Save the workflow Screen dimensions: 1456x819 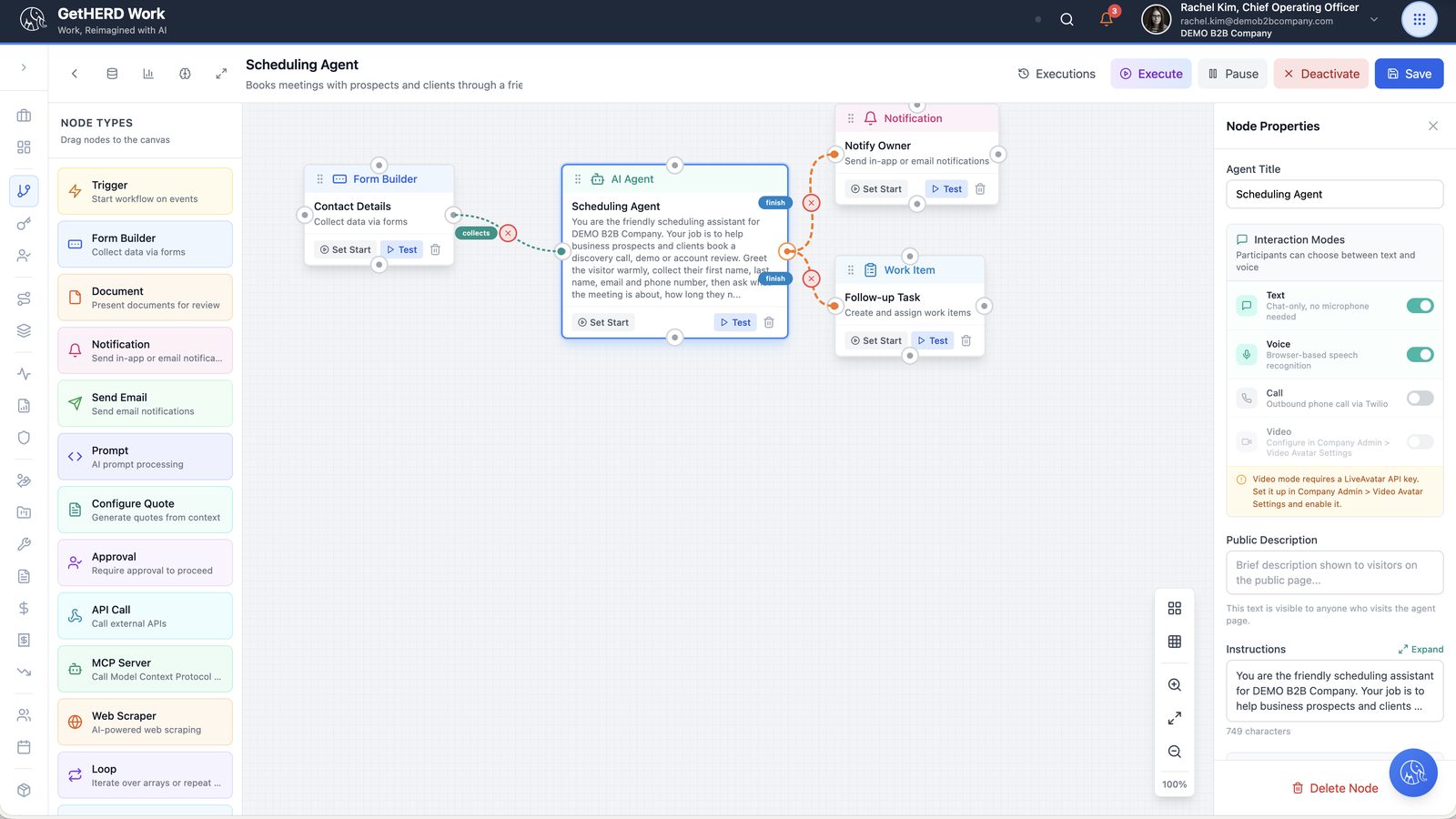pos(1409,74)
